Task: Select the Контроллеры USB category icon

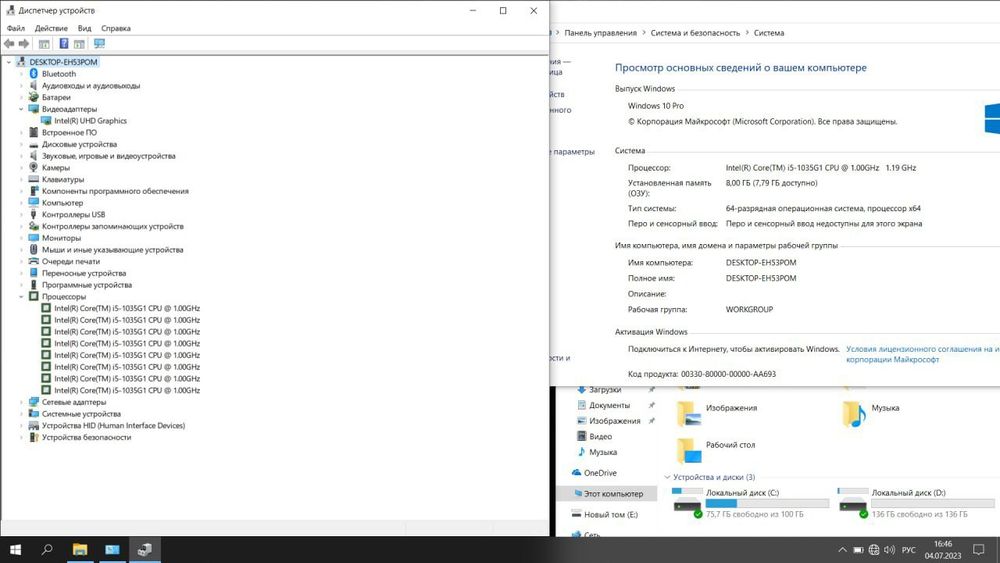Action: (x=34, y=214)
